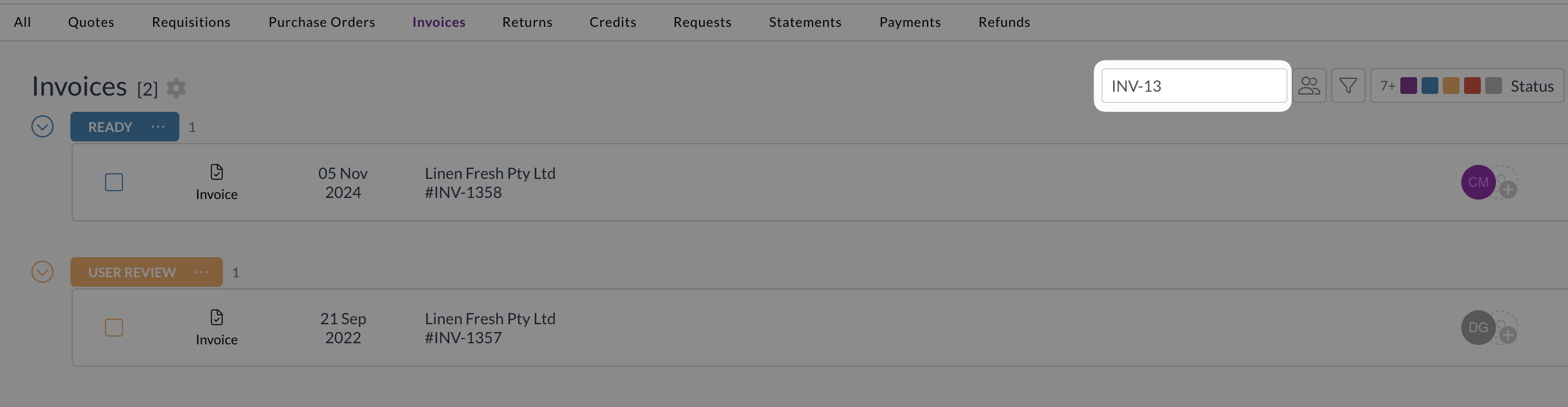Image resolution: width=1568 pixels, height=407 pixels.
Task: Open the USER REVIEW ellipsis menu
Action: tap(202, 272)
